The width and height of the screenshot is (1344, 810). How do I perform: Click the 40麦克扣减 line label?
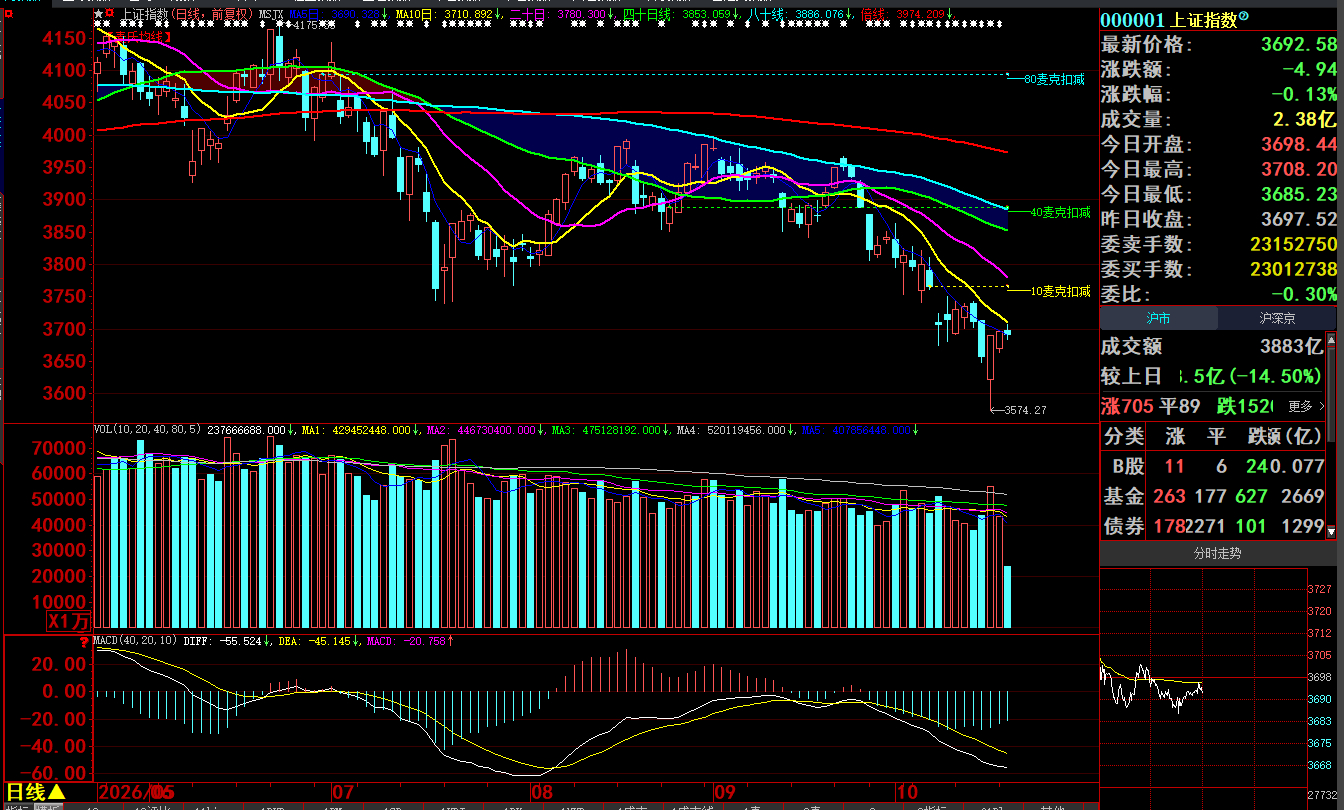[x=1059, y=212]
